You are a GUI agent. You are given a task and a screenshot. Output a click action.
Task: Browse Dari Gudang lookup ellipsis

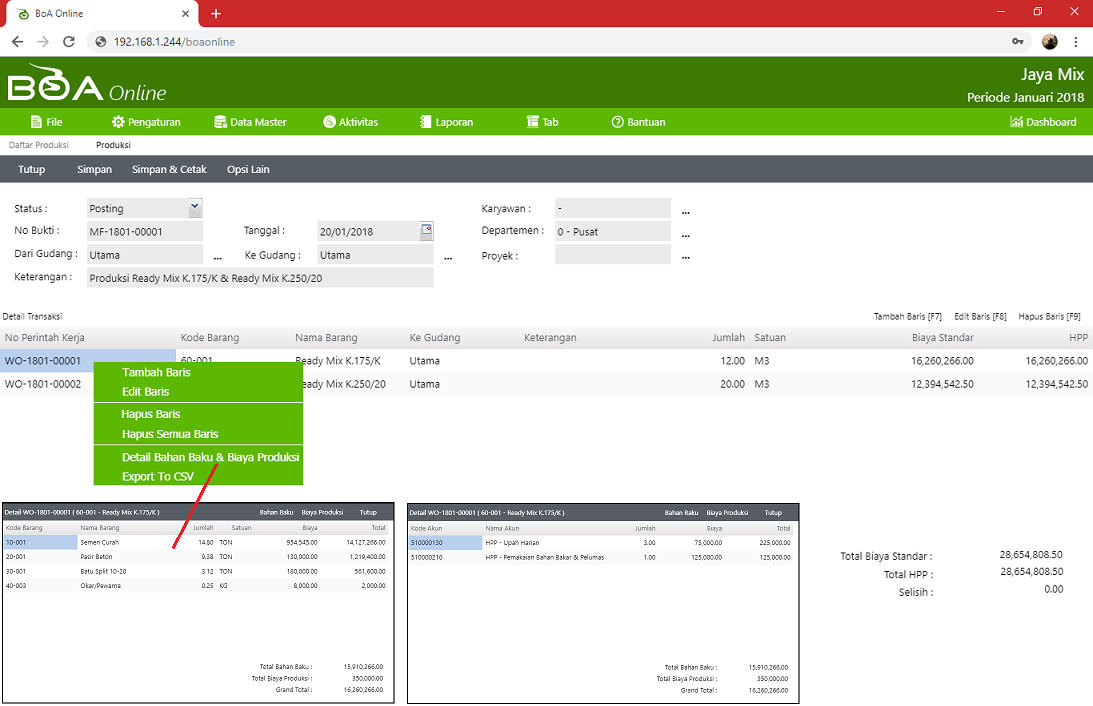218,256
